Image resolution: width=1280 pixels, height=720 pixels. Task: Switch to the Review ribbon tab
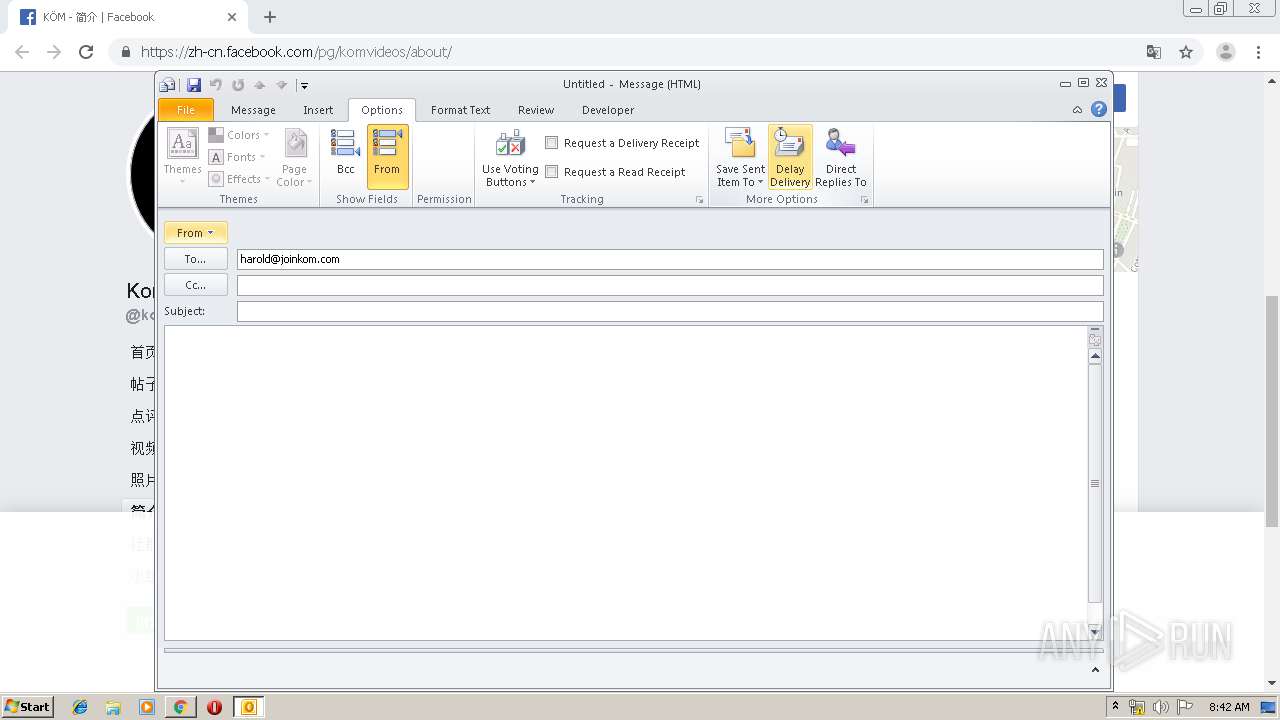(536, 110)
